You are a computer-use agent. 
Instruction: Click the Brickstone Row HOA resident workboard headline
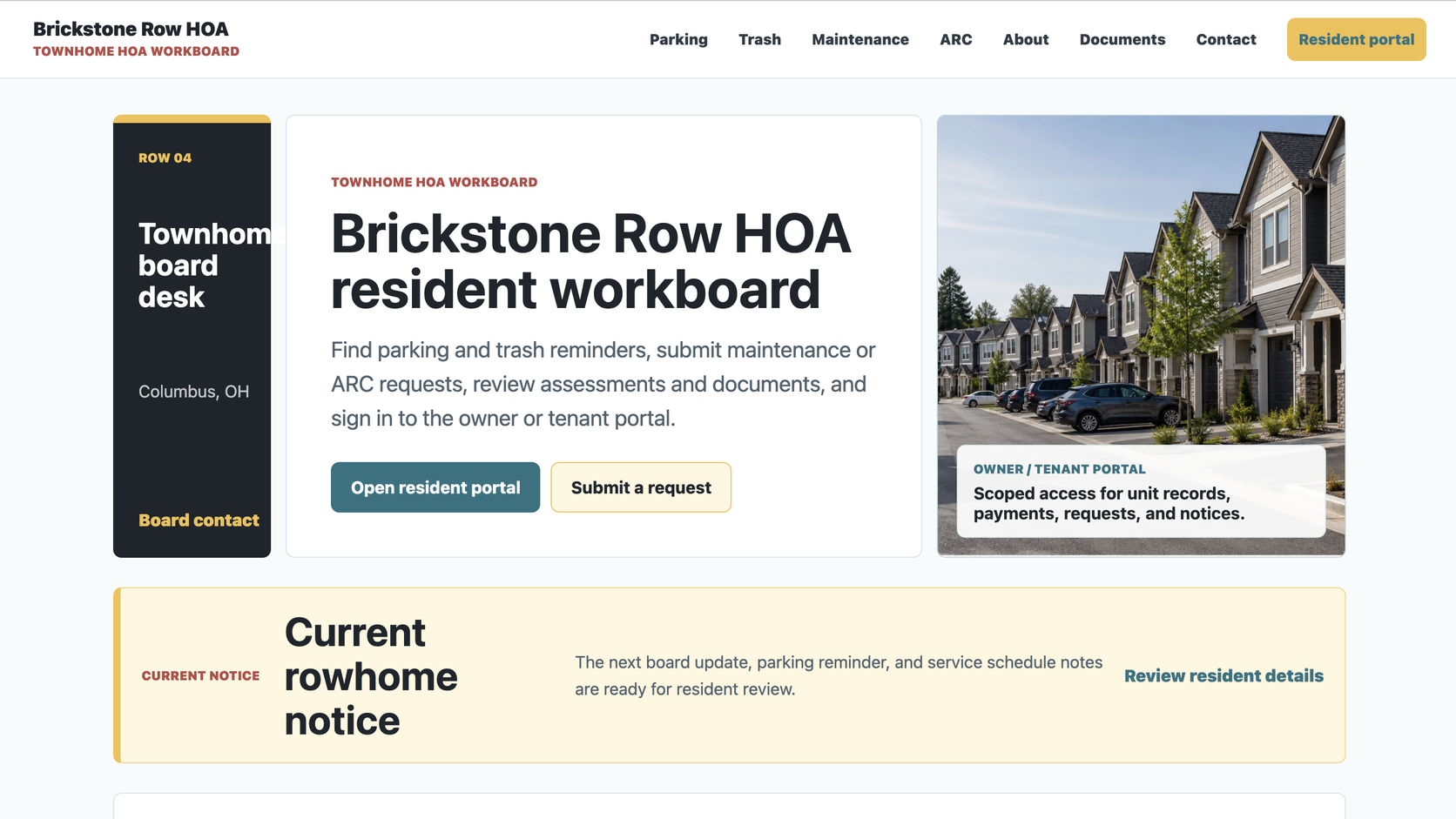pyautogui.click(x=590, y=261)
